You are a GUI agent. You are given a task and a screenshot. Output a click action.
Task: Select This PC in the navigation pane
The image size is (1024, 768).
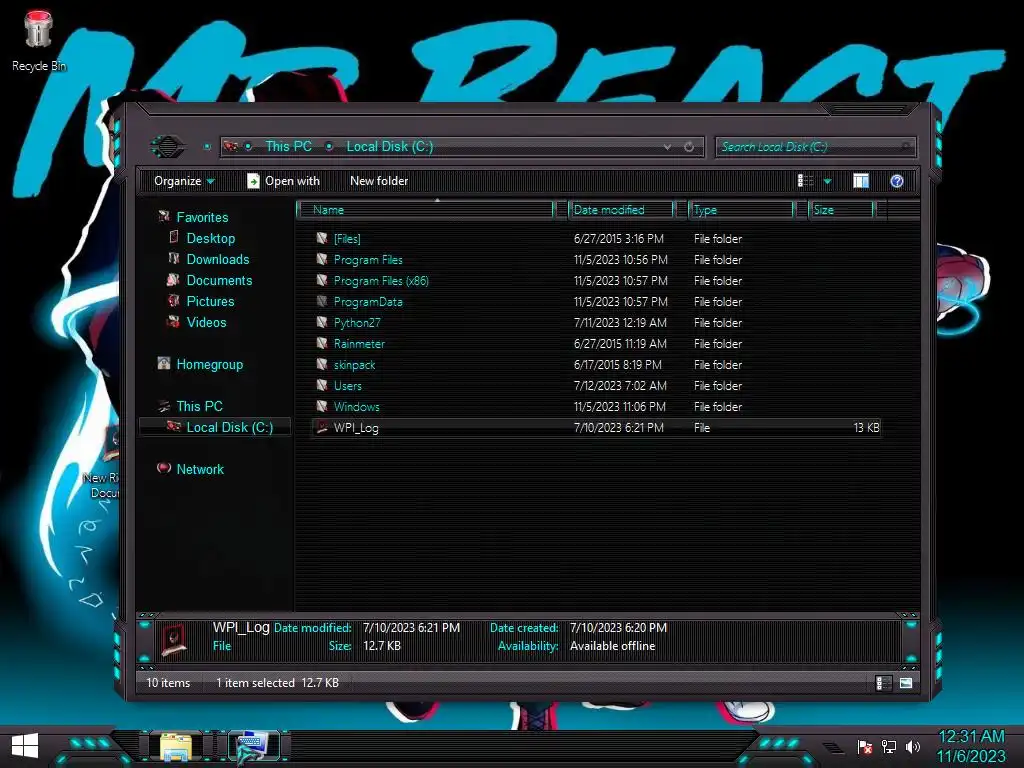coord(199,406)
